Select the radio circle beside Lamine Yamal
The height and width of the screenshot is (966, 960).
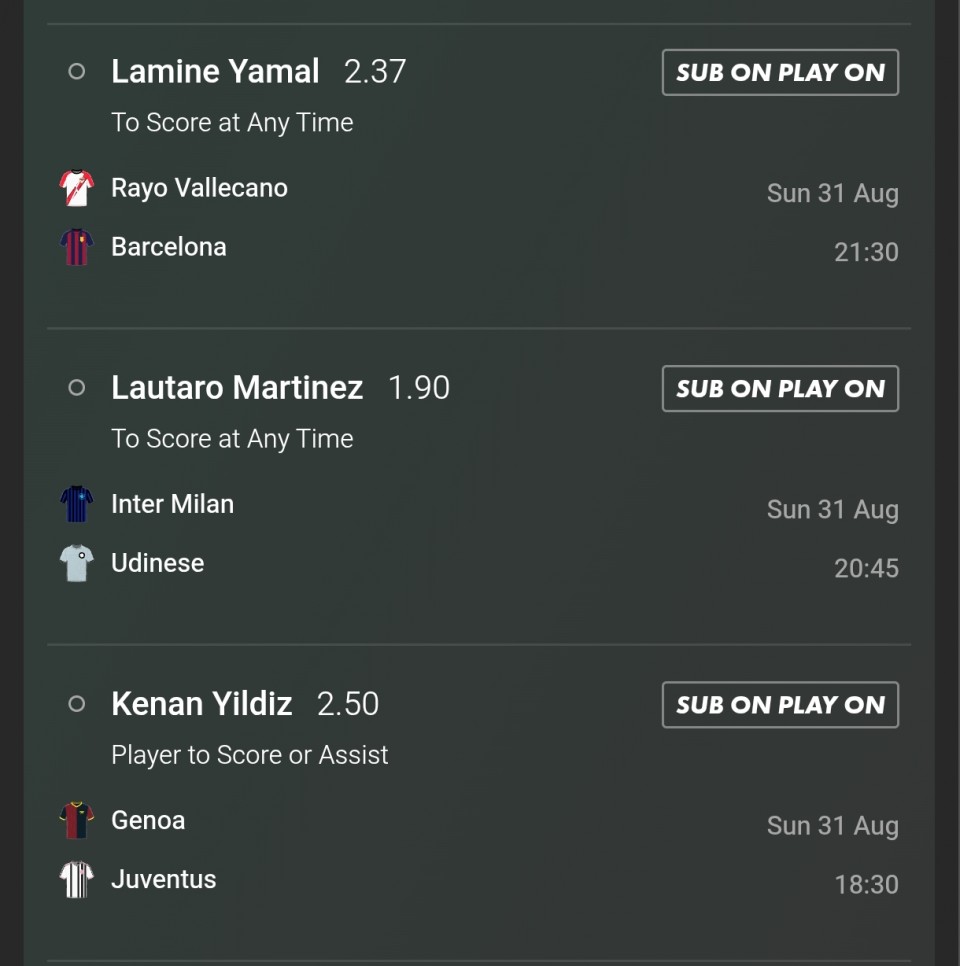pos(76,71)
